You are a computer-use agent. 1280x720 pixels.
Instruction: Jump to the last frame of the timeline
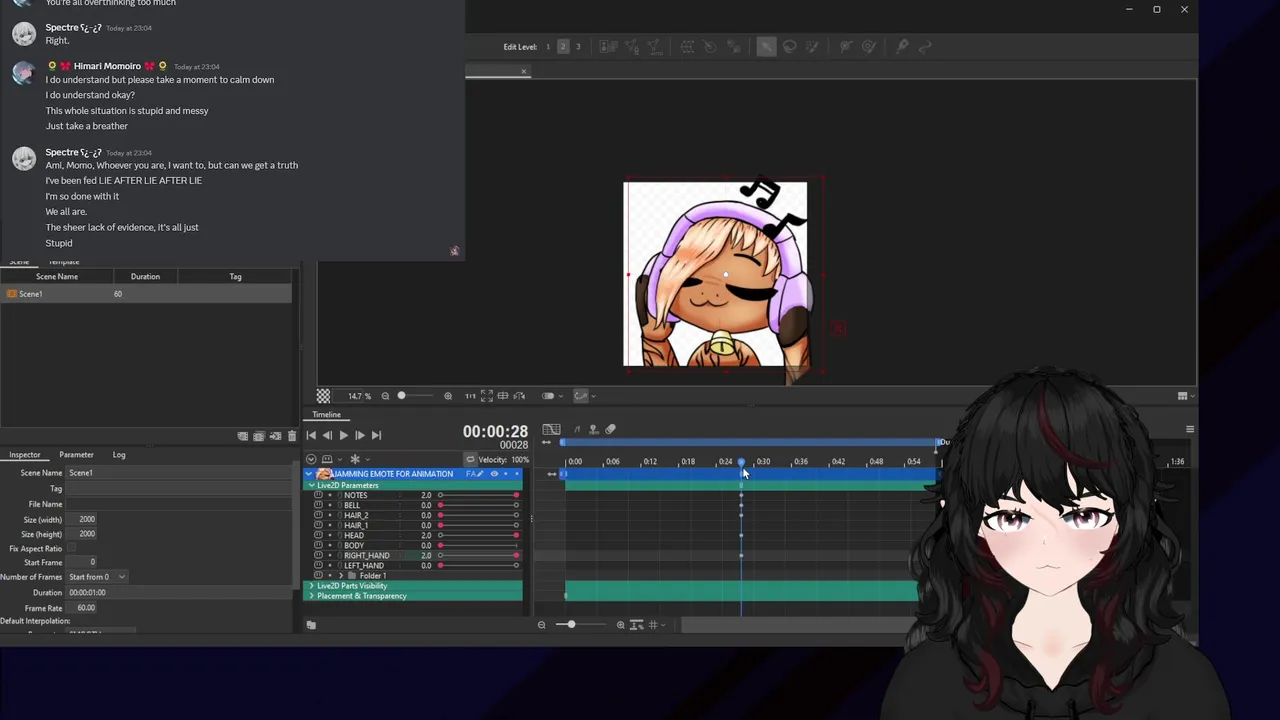[376, 435]
